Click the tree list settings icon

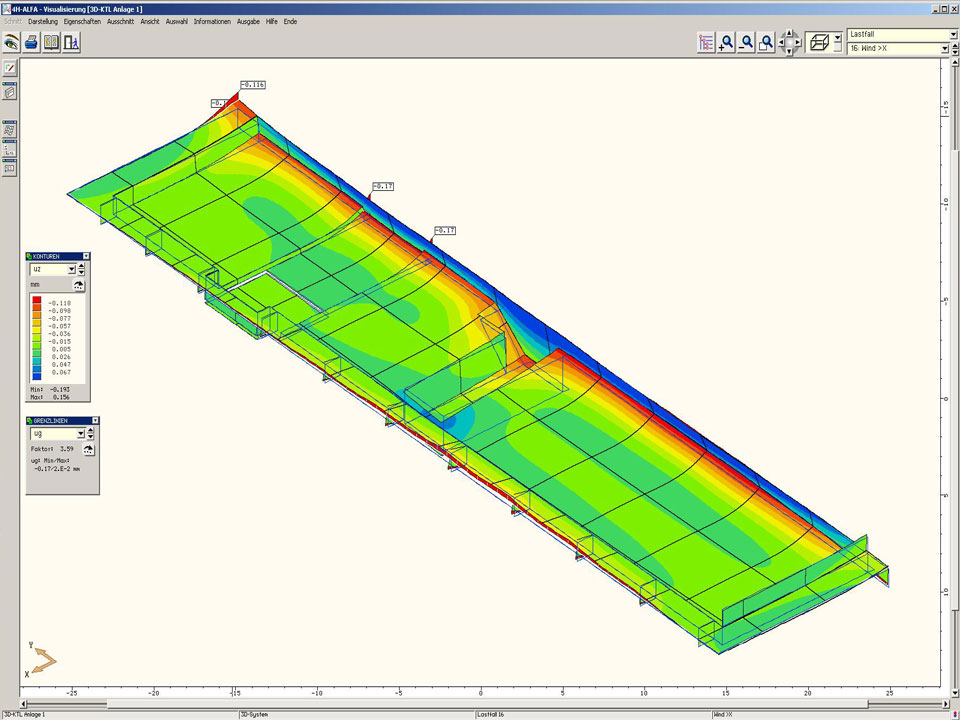tap(707, 42)
